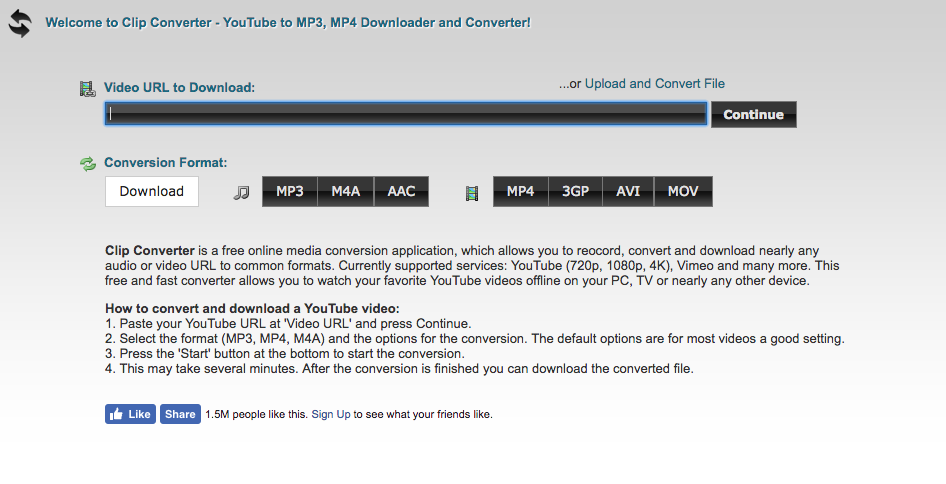Viewport: 946px width, 484px height.
Task: Click the Facebook Share button
Action: 180,414
